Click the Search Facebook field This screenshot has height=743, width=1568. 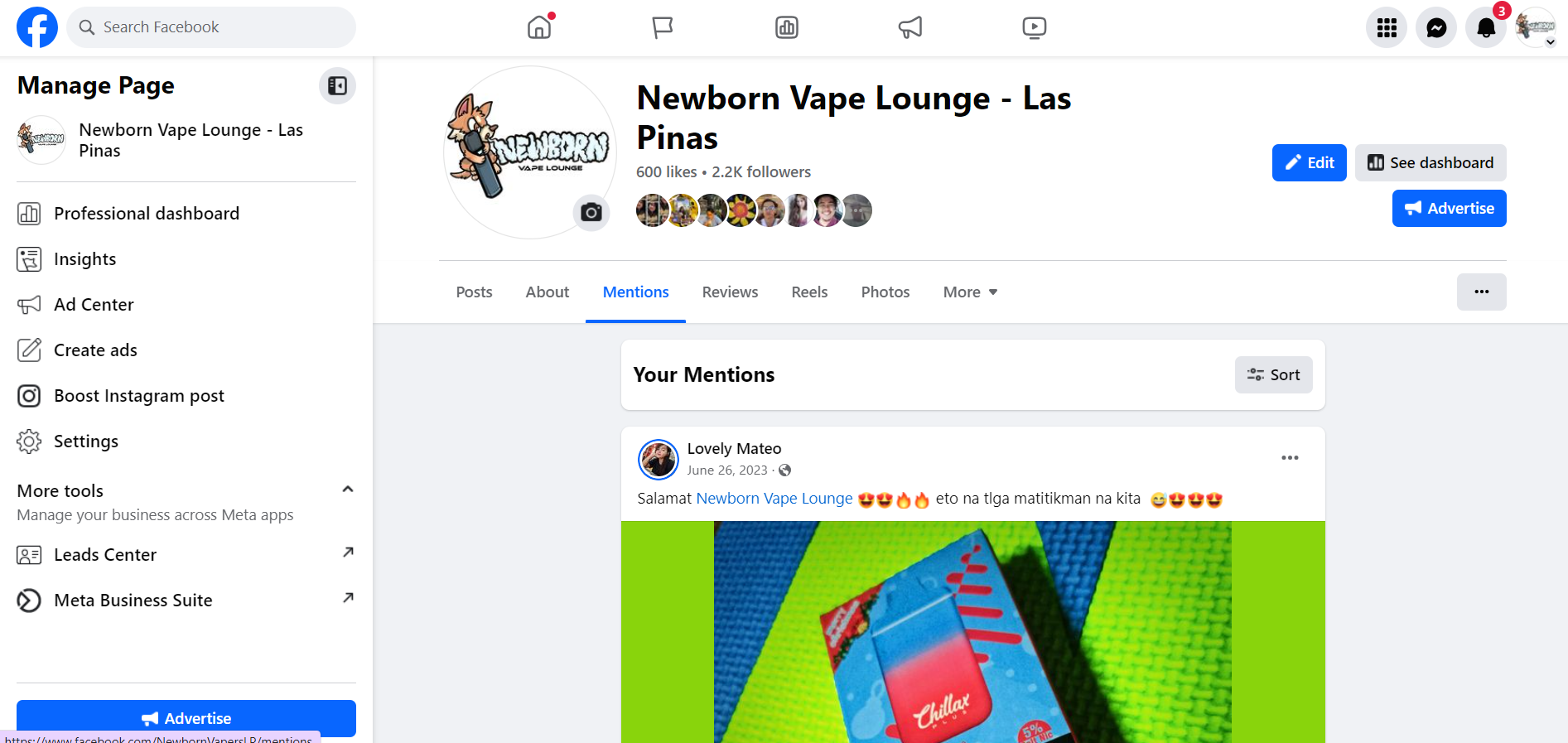[211, 27]
